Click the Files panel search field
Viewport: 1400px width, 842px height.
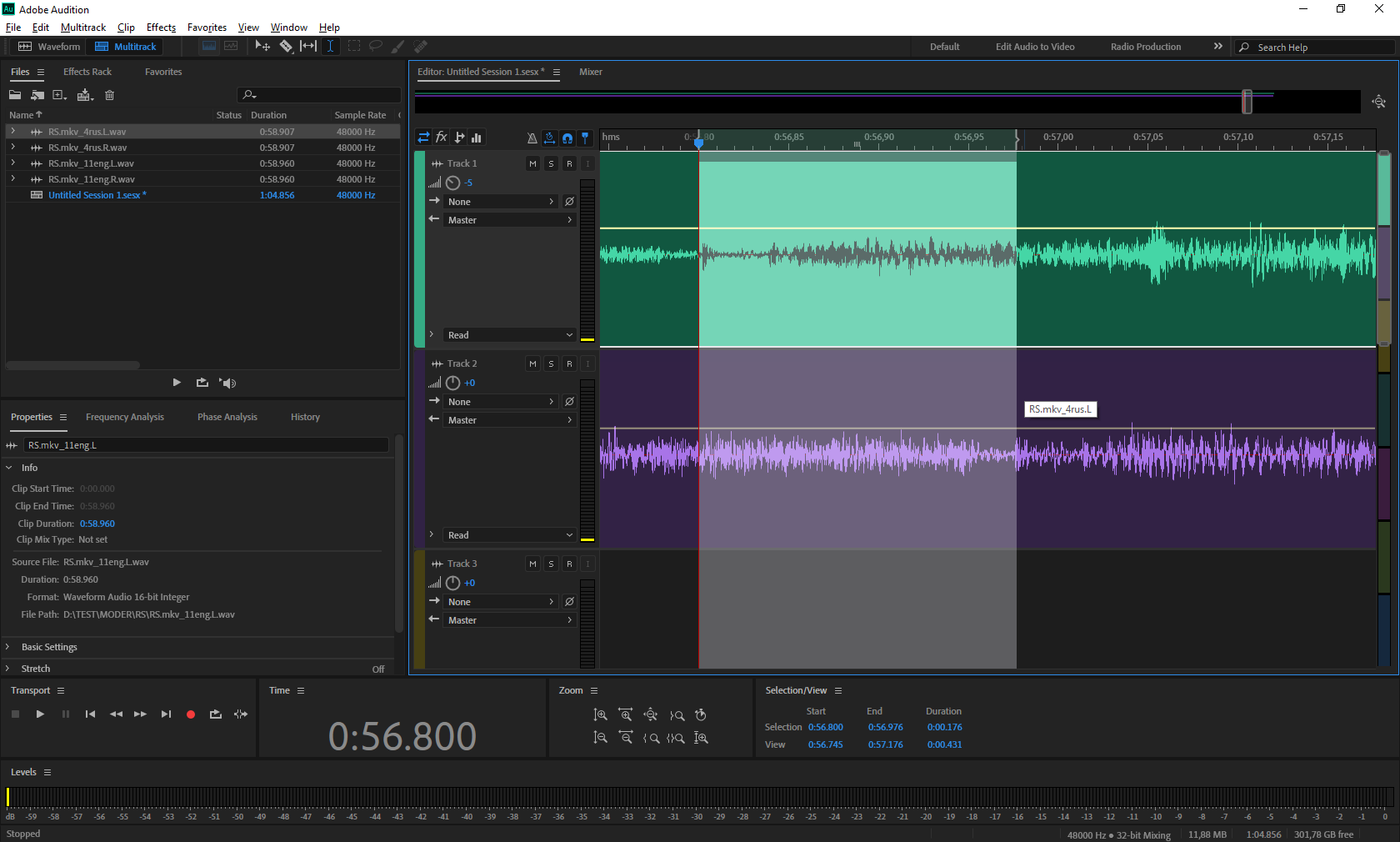coord(319,95)
